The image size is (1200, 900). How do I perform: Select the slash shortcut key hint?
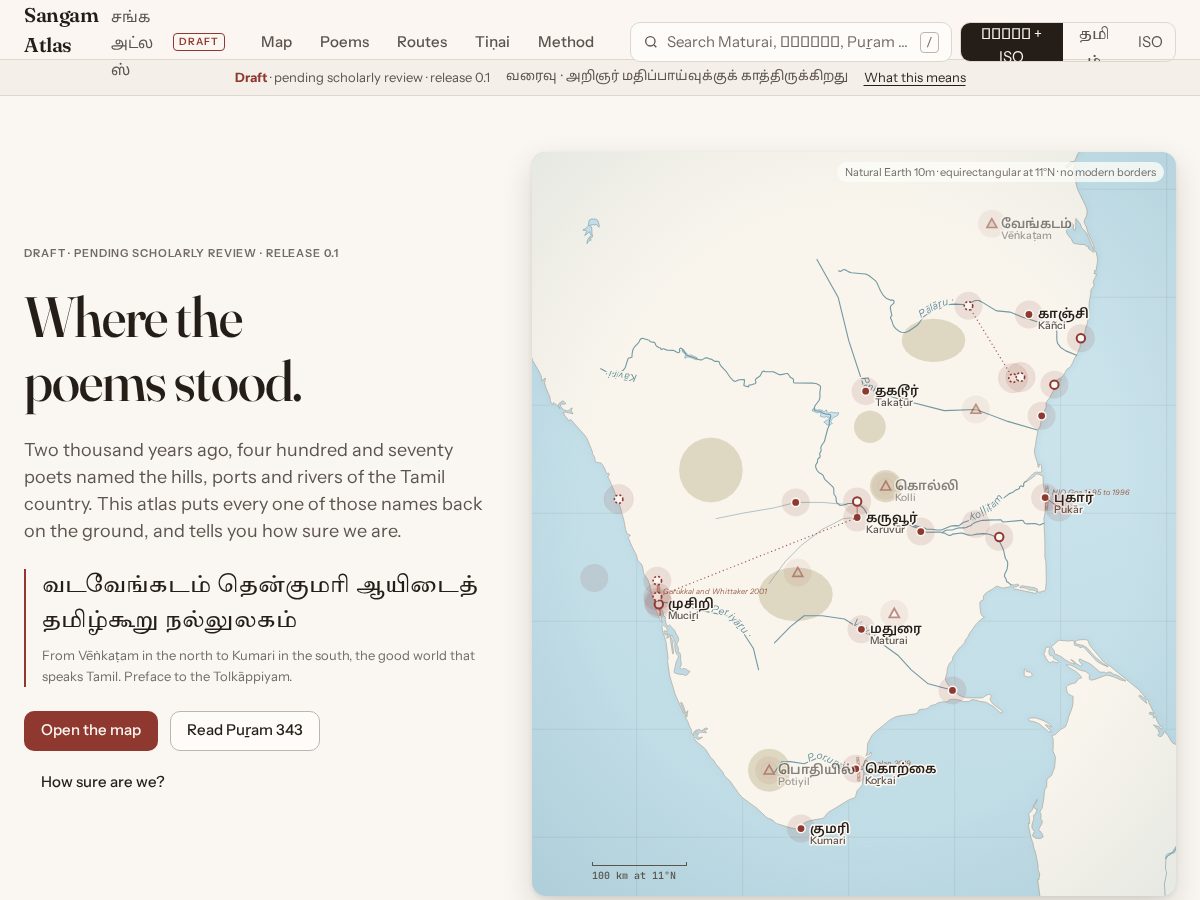click(929, 42)
